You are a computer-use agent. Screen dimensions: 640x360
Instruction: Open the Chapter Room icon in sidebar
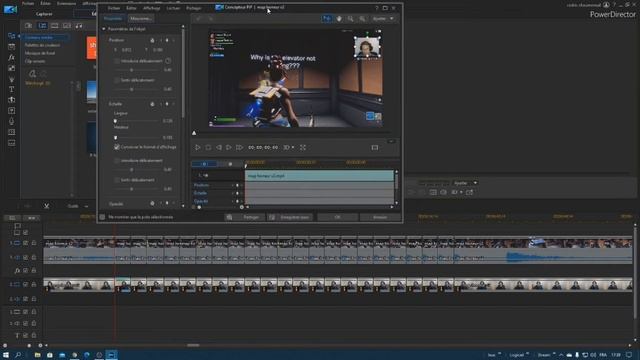pos(11,132)
